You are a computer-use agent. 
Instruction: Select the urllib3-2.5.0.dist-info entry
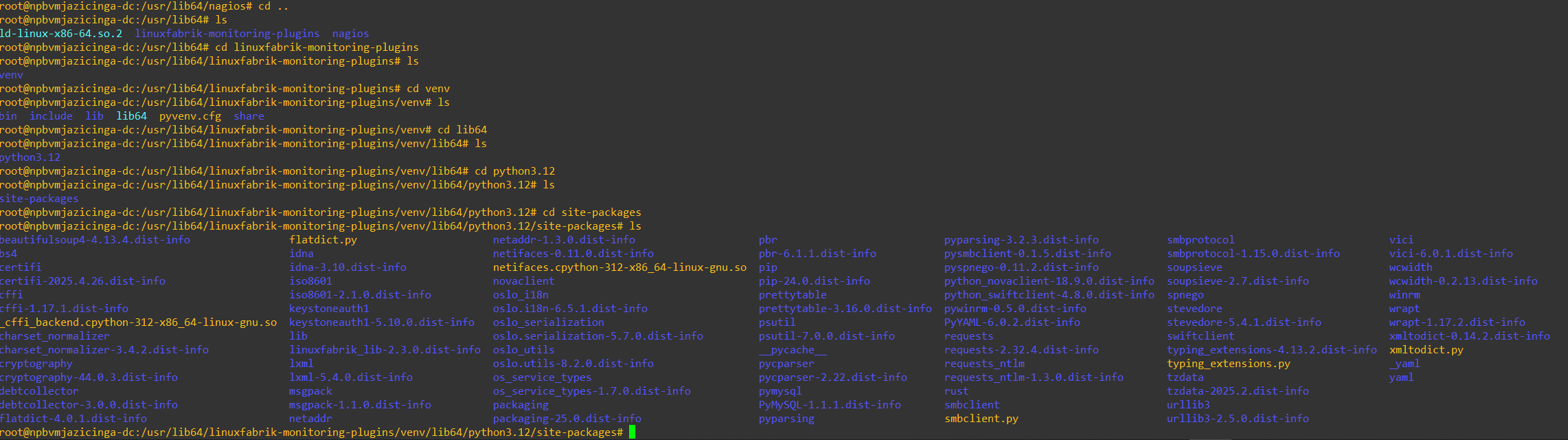[1238, 419]
